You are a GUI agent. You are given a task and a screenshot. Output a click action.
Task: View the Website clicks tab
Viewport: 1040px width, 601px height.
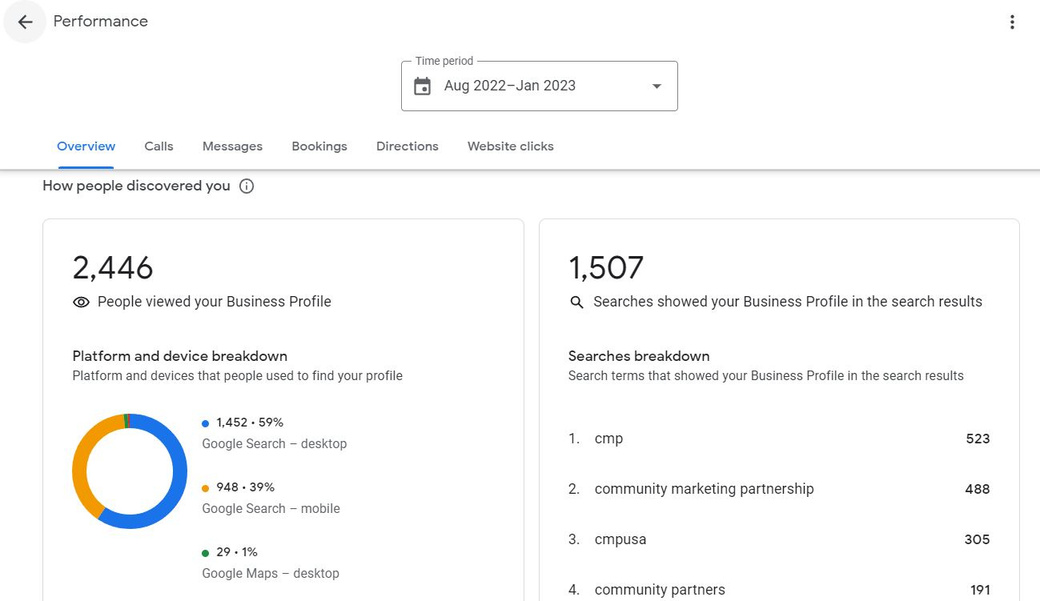[510, 146]
